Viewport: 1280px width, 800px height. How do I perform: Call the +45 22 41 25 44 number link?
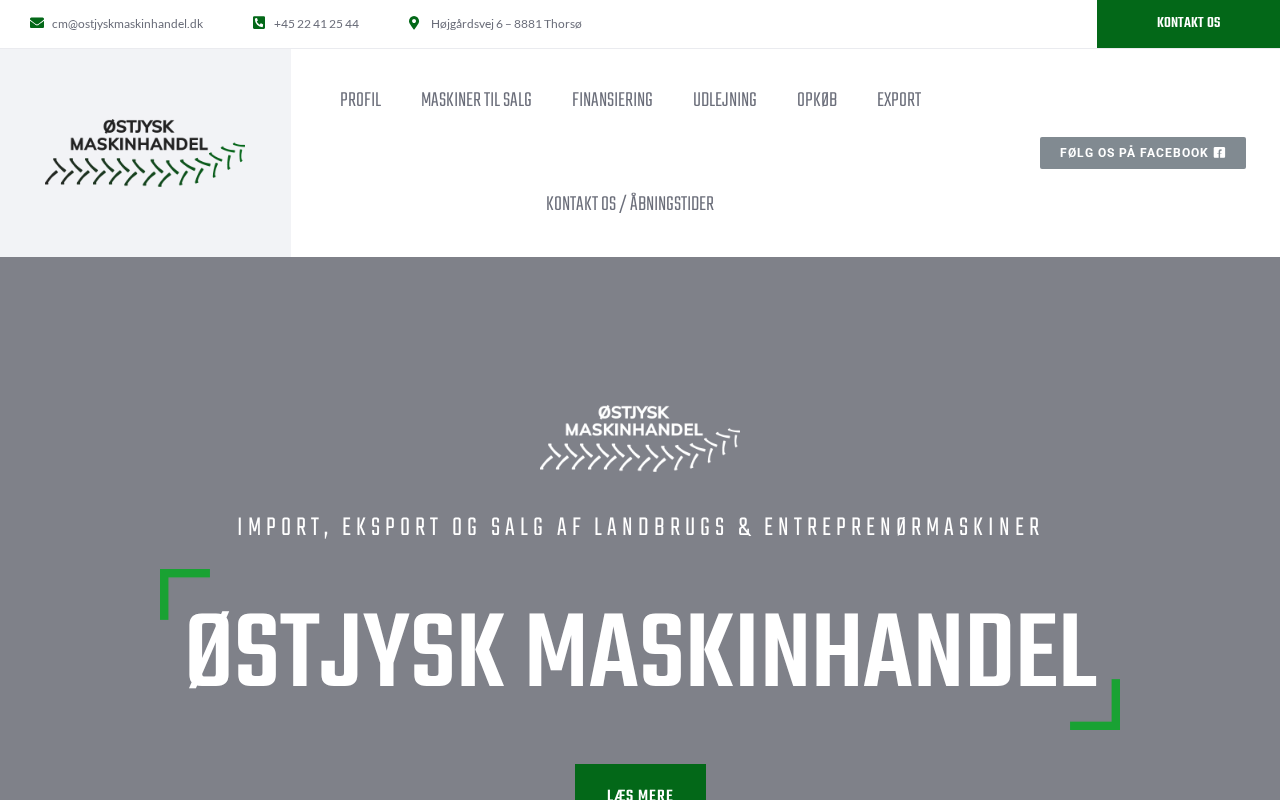click(316, 23)
